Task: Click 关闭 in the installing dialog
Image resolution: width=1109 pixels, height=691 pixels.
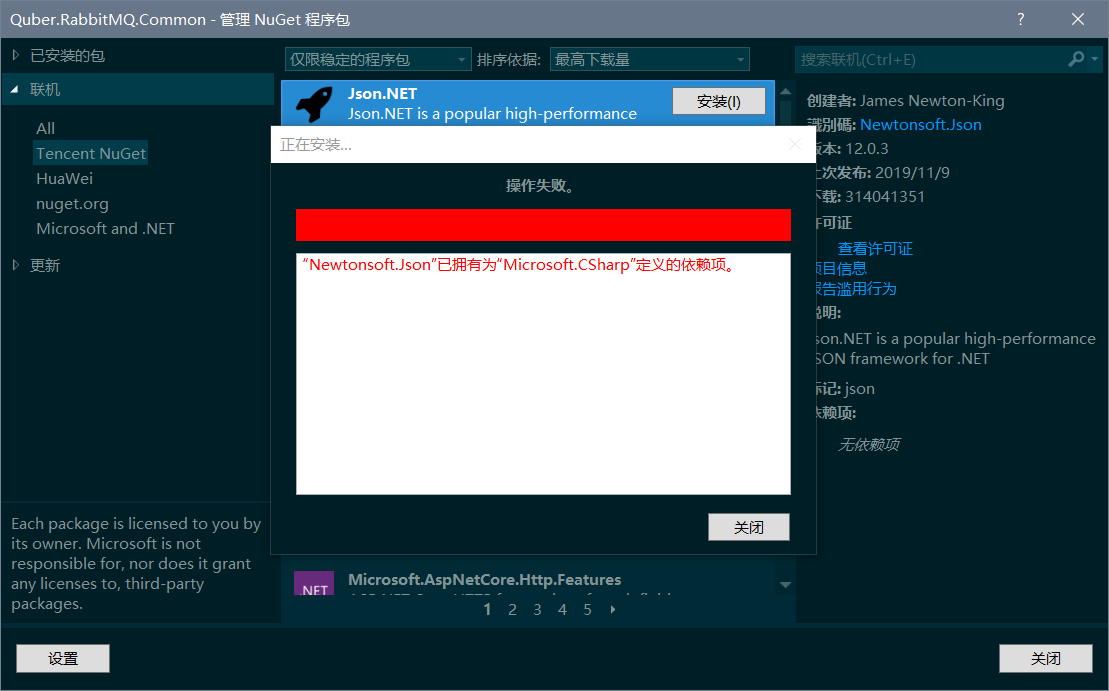Action: pos(748,527)
